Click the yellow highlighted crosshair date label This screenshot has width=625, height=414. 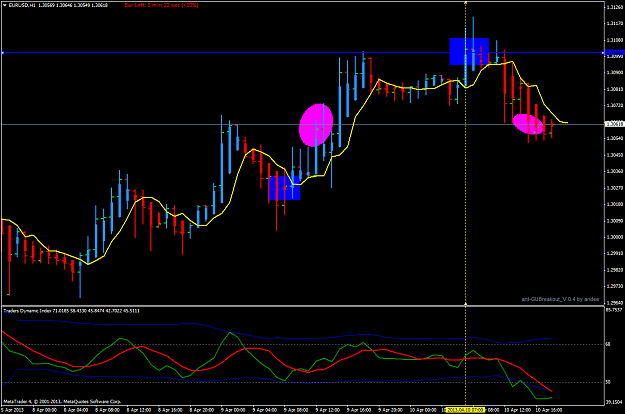point(466,410)
